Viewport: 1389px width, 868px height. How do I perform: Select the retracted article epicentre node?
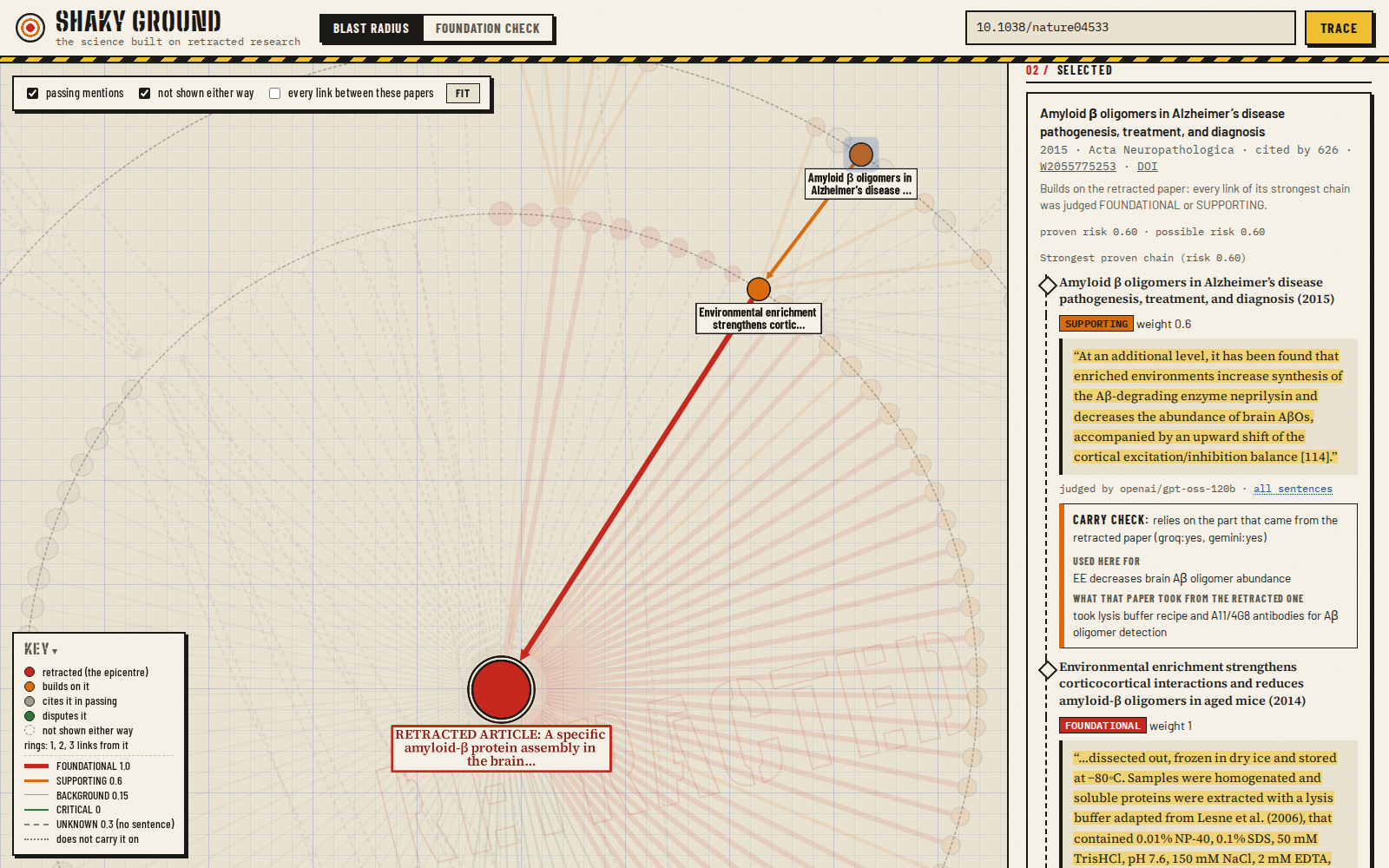501,689
